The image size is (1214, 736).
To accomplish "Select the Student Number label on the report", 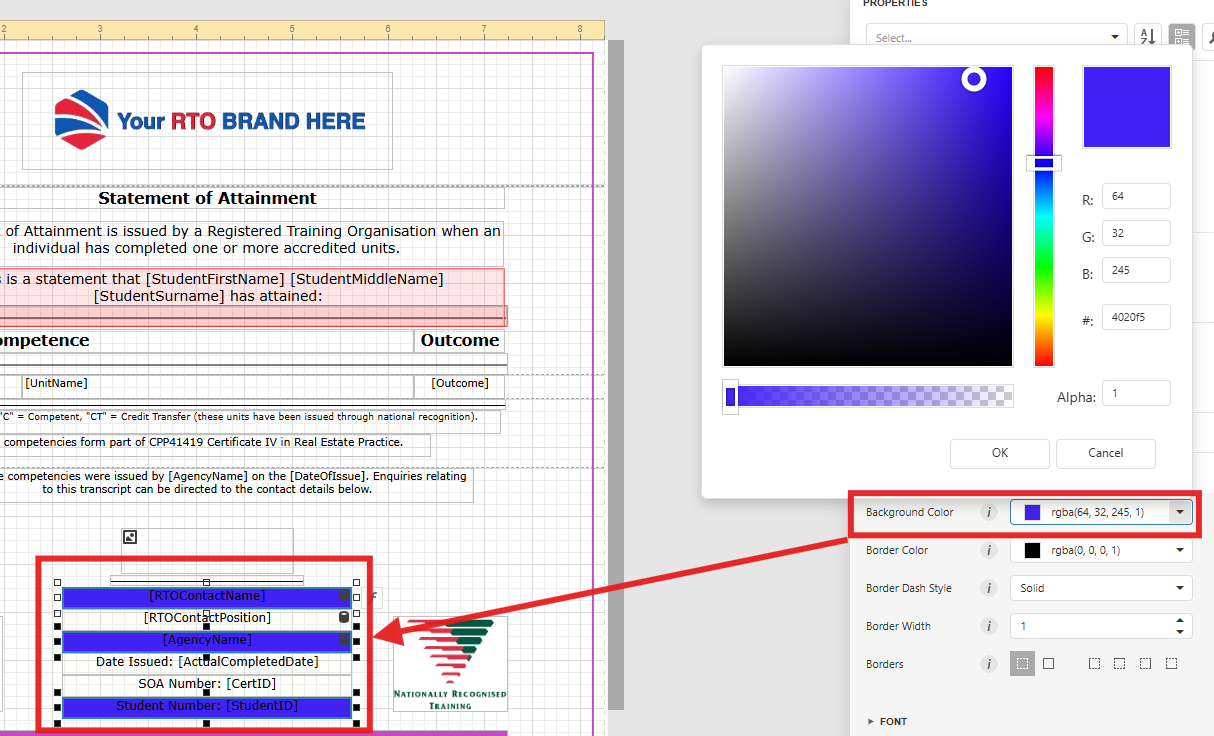I will click(x=207, y=706).
